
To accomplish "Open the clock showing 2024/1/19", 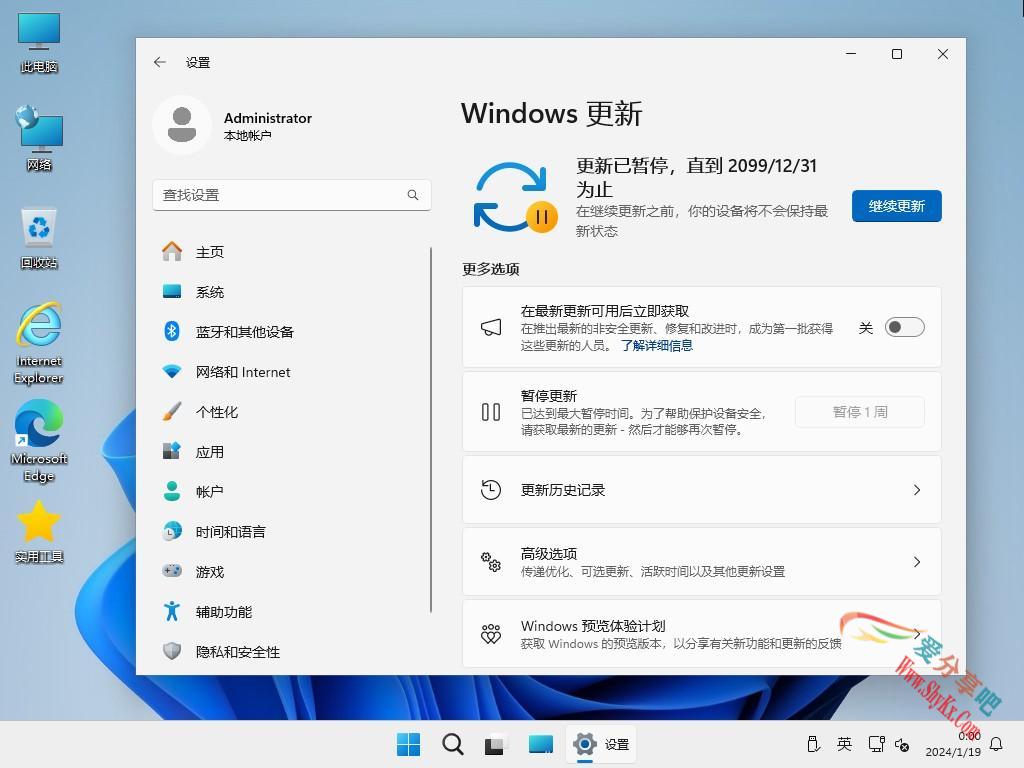I will (953, 744).
